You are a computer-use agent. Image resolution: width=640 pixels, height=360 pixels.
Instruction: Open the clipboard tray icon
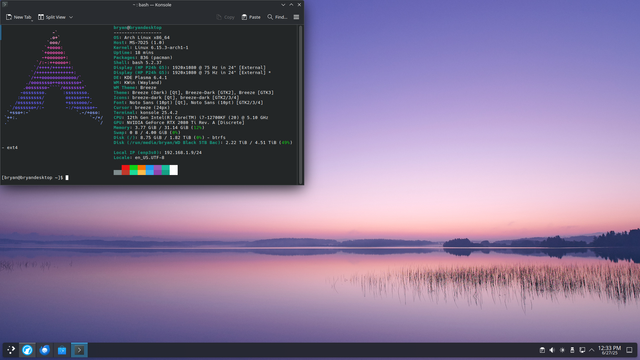[x=542, y=350]
